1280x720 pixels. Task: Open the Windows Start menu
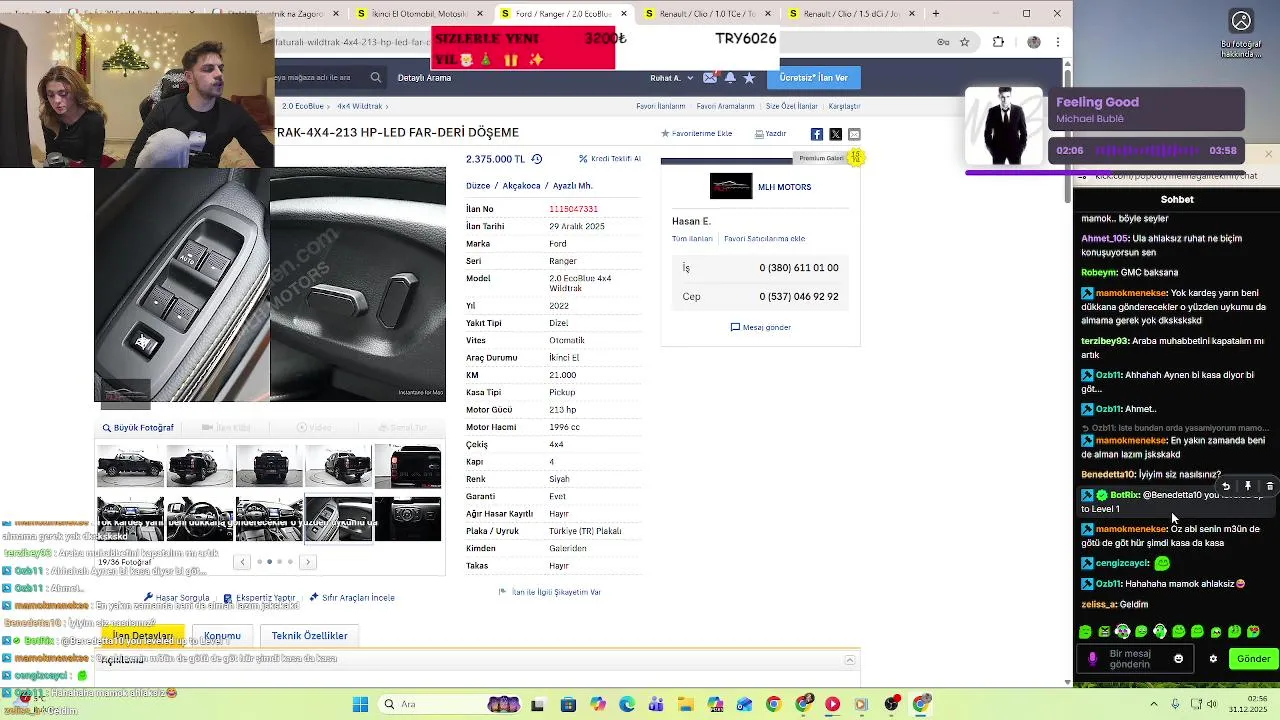(360, 704)
